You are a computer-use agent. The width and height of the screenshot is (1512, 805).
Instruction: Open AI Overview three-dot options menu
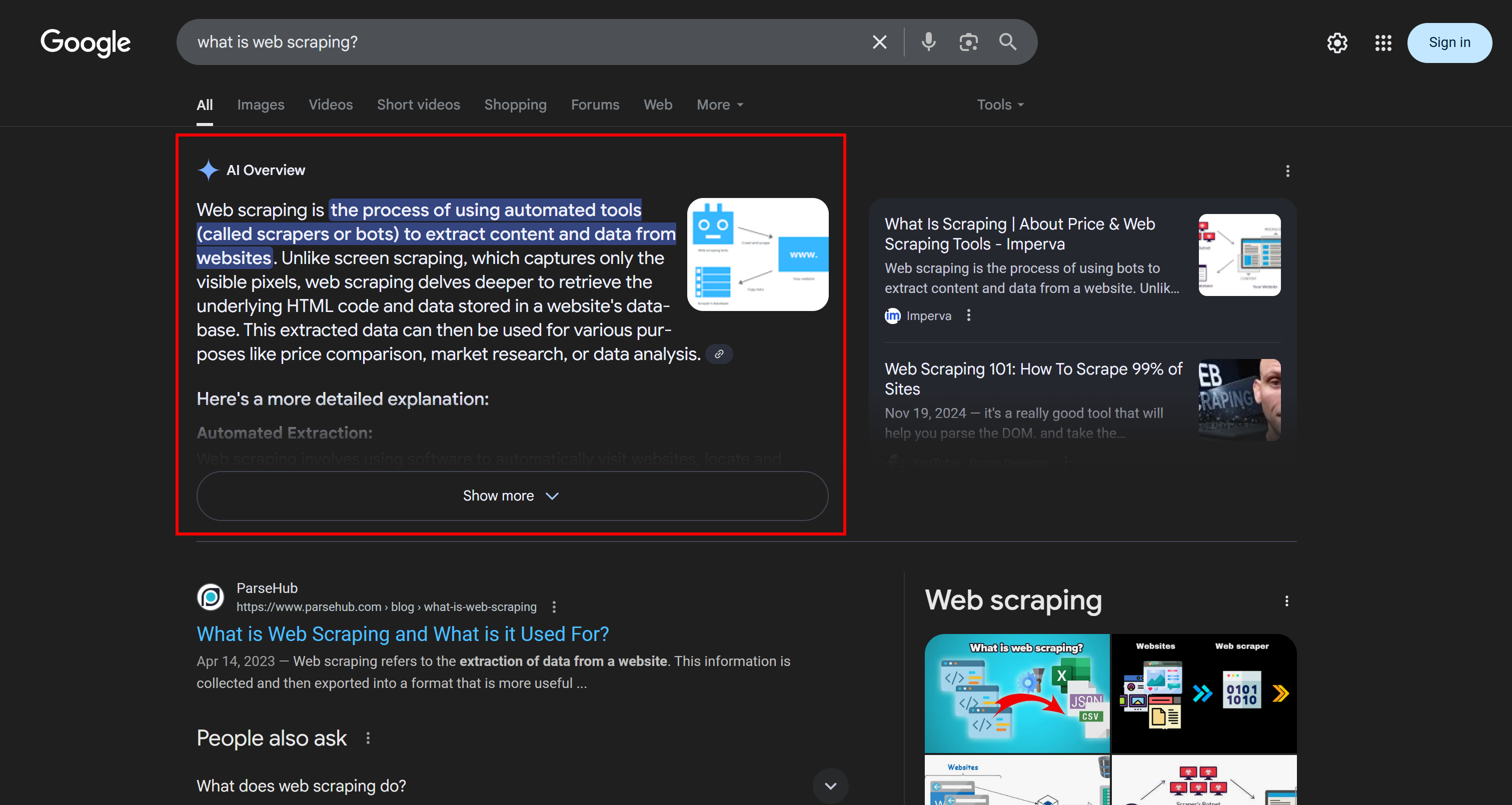pyautogui.click(x=1288, y=171)
